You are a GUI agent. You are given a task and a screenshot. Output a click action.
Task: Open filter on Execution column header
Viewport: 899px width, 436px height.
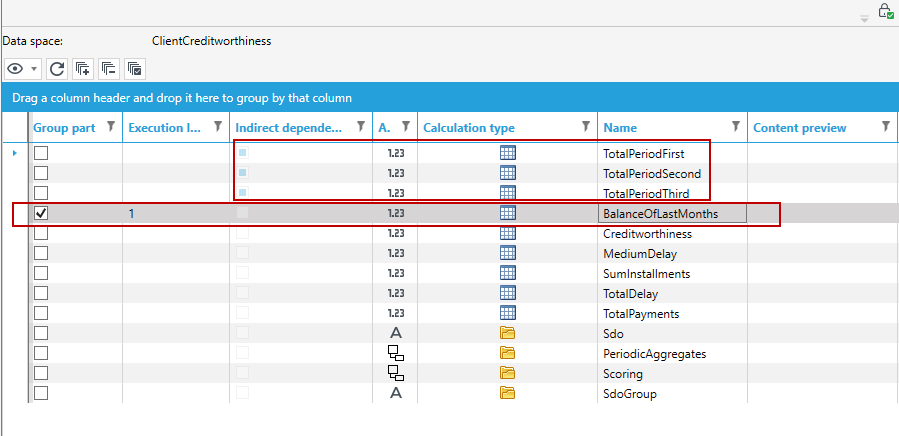pyautogui.click(x=218, y=127)
